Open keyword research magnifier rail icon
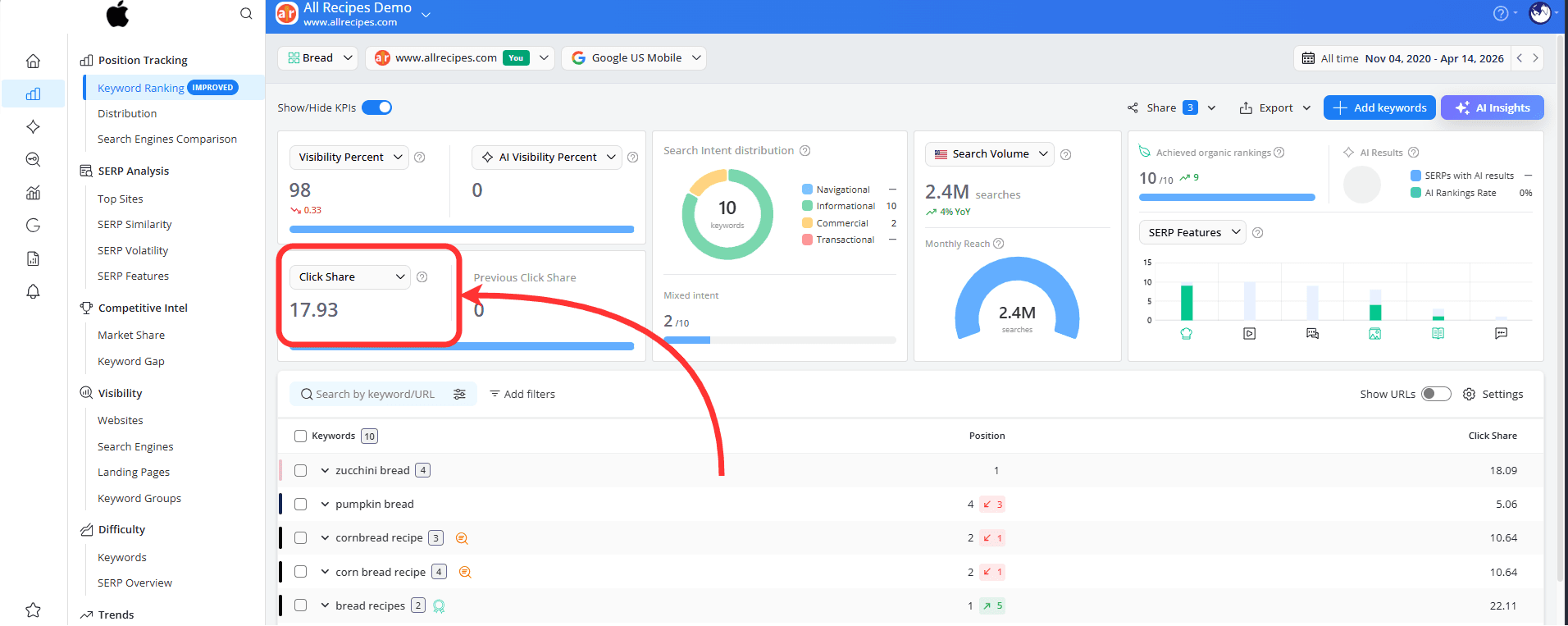 33,159
